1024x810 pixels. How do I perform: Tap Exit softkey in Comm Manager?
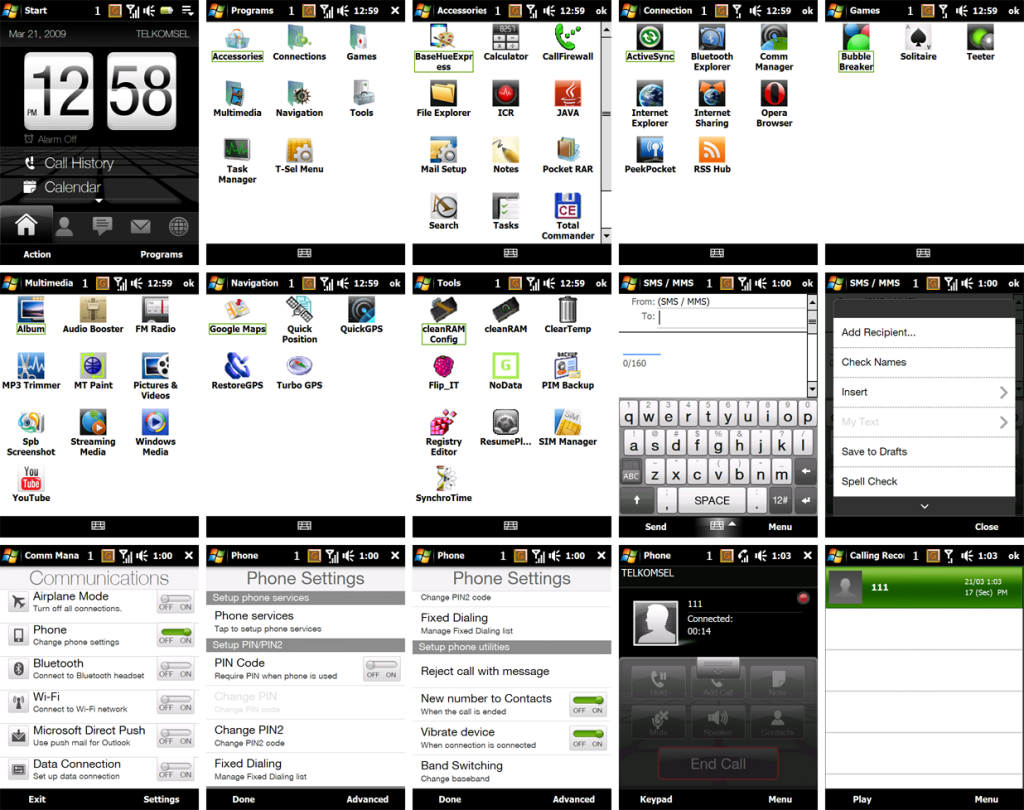coord(37,799)
